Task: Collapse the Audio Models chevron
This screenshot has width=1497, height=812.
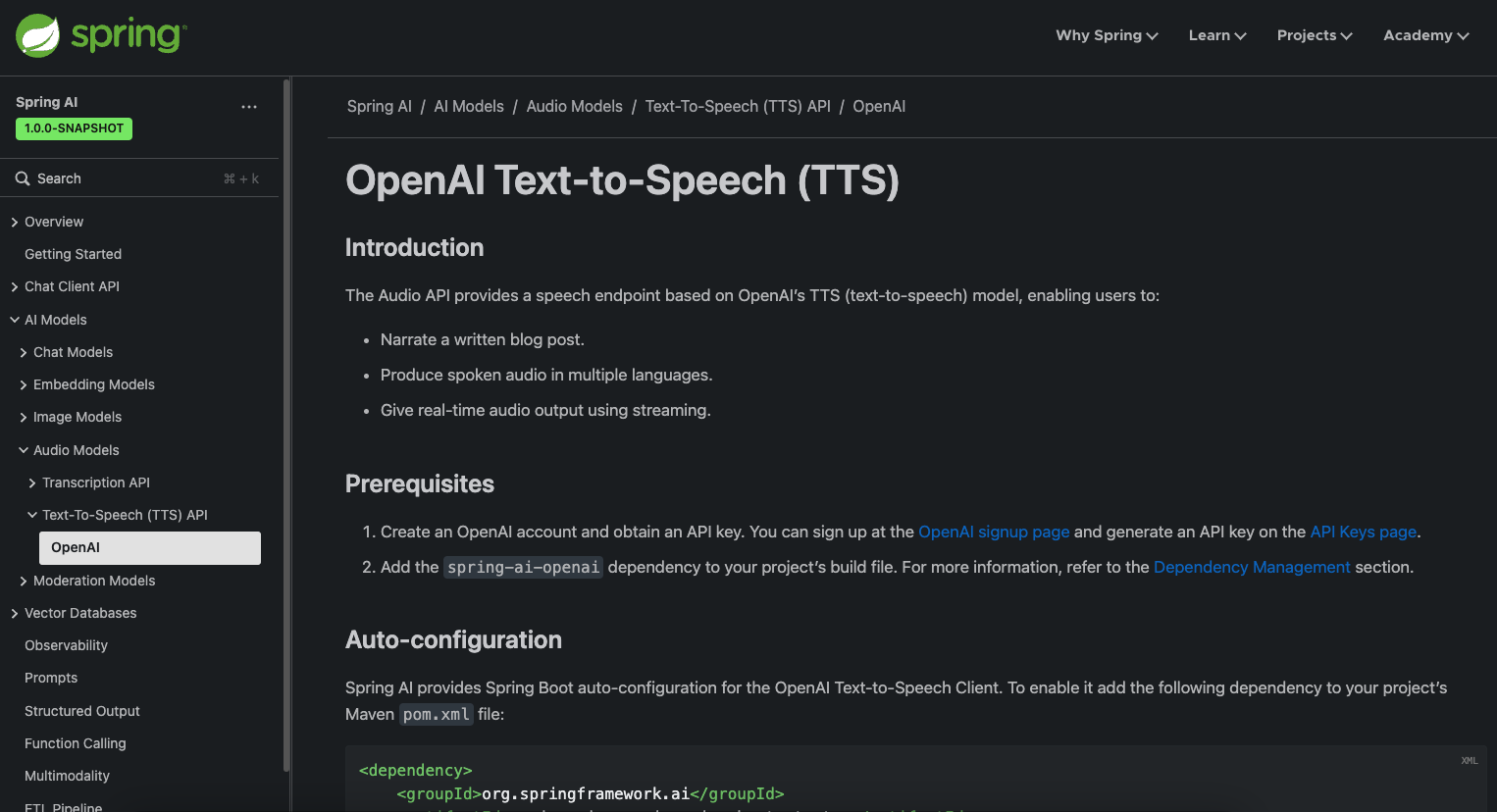Action: point(24,450)
